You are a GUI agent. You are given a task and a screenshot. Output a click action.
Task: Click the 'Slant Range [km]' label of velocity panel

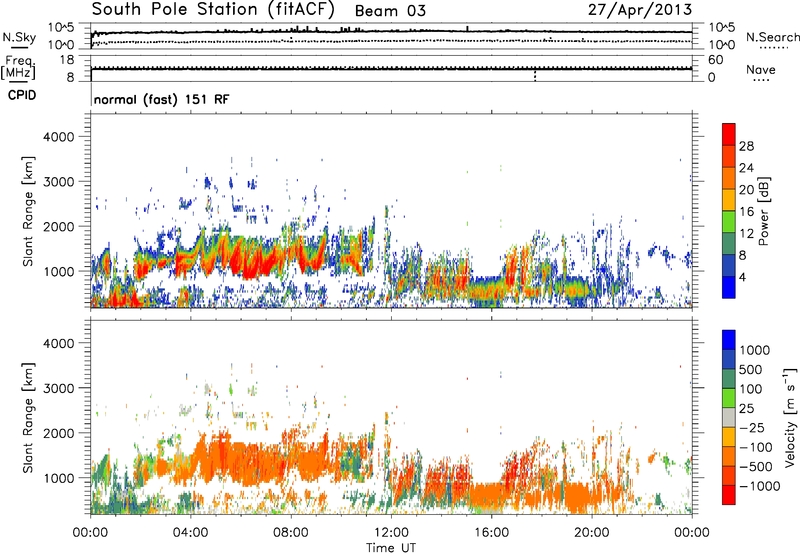(x=28, y=417)
